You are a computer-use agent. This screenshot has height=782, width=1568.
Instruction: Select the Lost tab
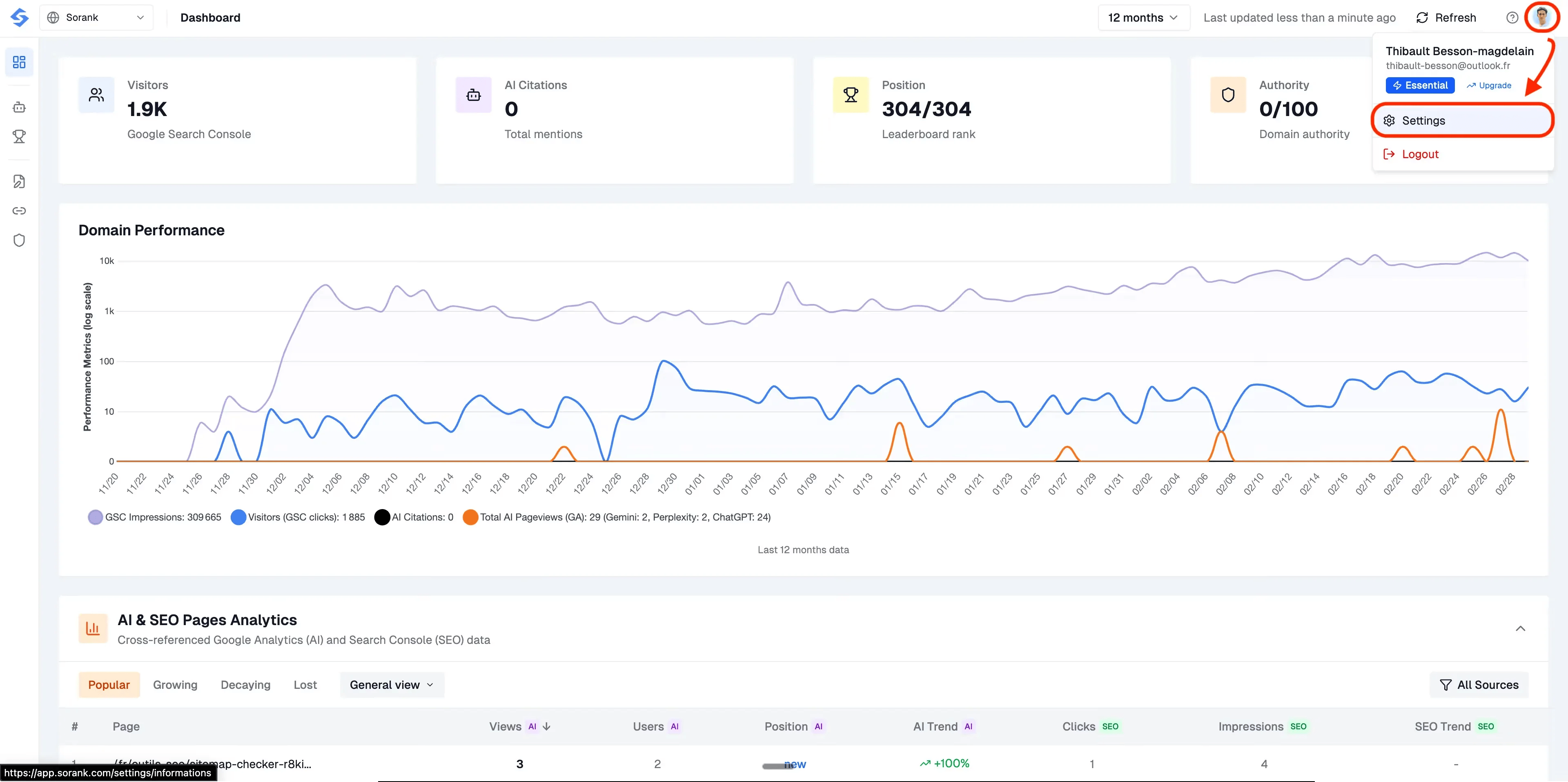coord(305,684)
